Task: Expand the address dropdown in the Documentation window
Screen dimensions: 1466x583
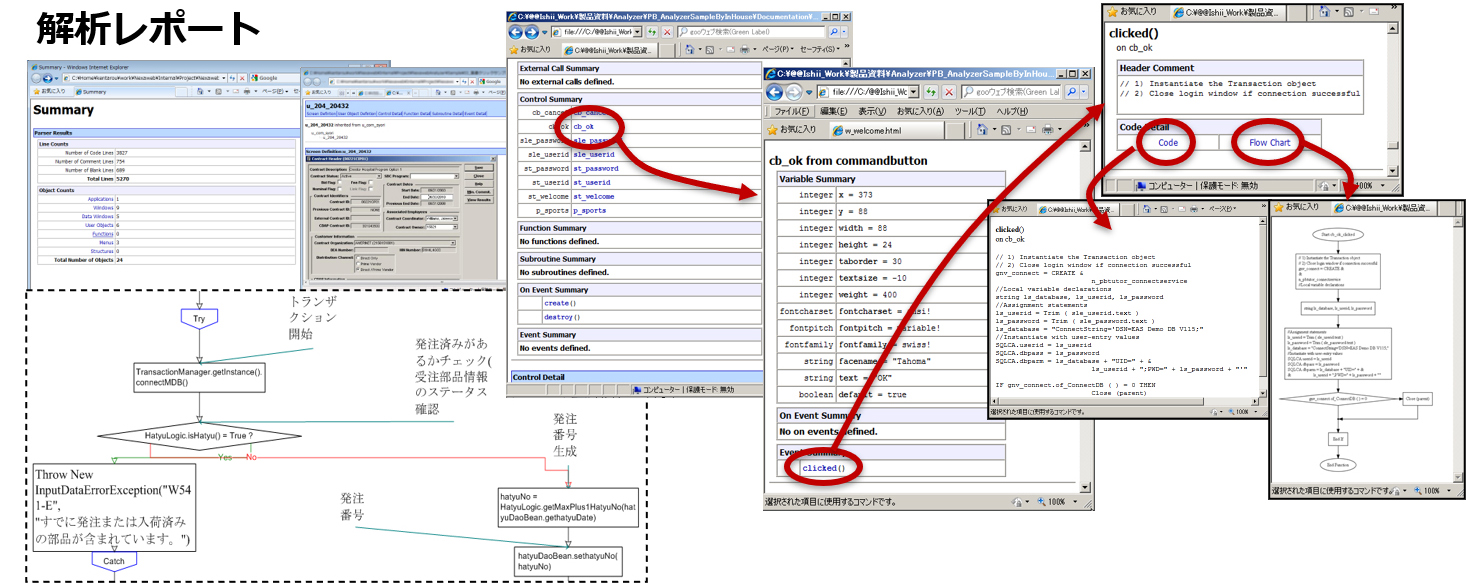Action: click(x=637, y=32)
